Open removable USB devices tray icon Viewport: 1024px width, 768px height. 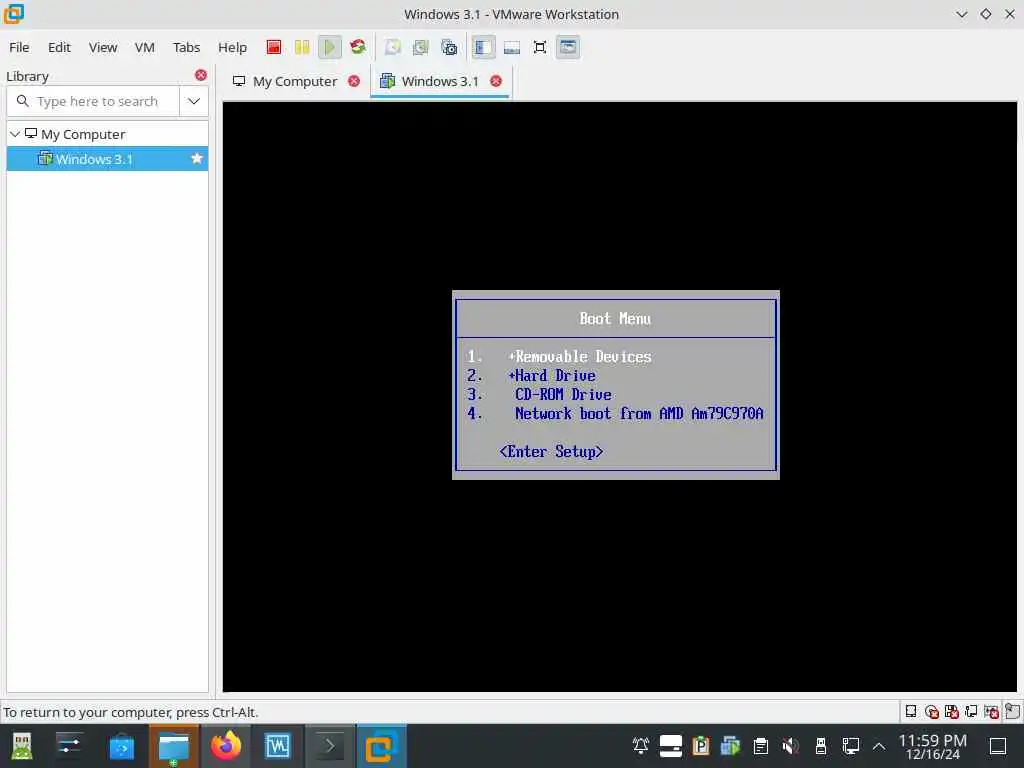pyautogui.click(x=820, y=745)
